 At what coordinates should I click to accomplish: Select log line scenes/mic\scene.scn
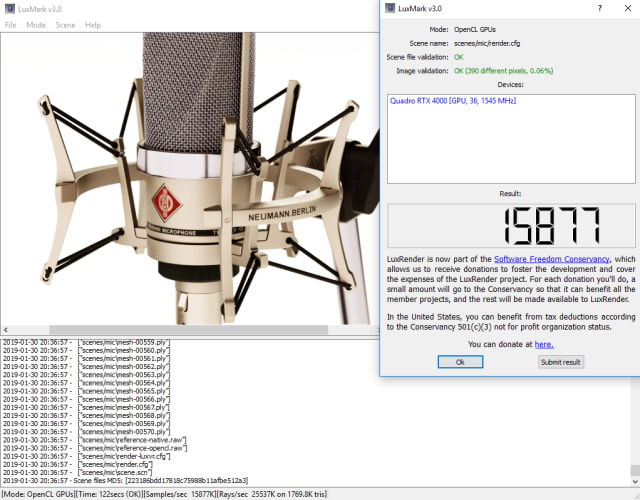pyautogui.click(x=78, y=473)
